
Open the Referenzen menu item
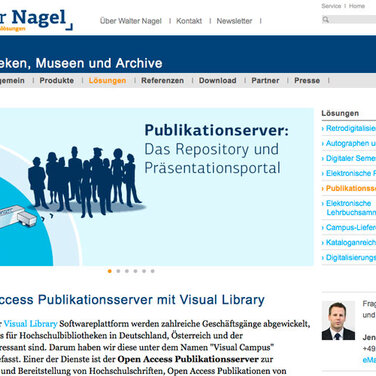click(162, 81)
